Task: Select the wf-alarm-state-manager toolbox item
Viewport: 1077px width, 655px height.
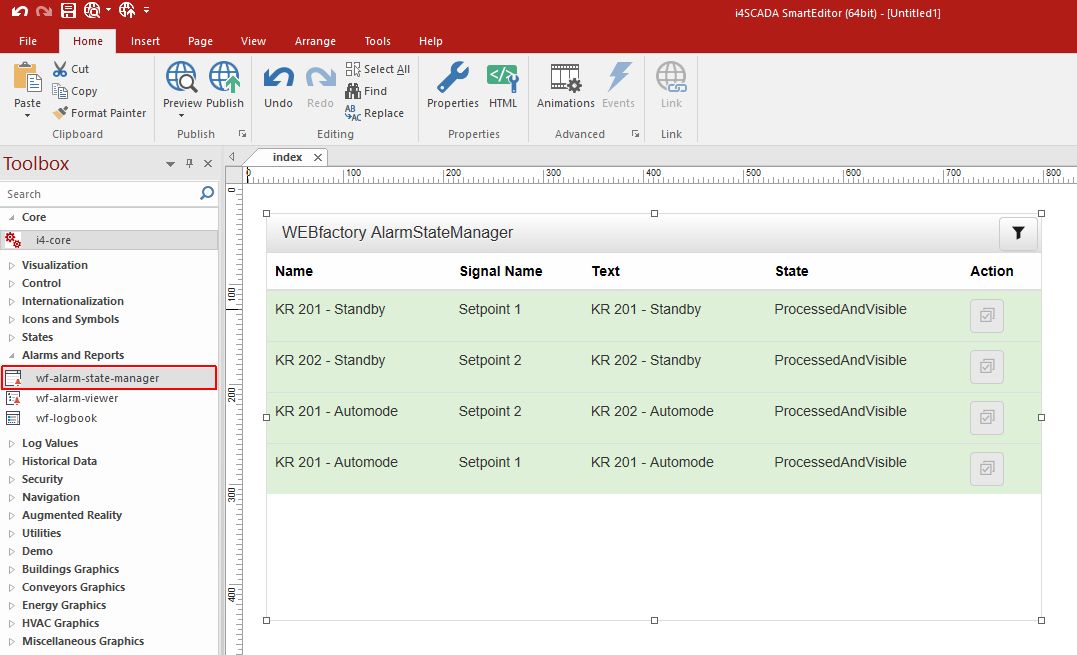Action: tap(109, 378)
